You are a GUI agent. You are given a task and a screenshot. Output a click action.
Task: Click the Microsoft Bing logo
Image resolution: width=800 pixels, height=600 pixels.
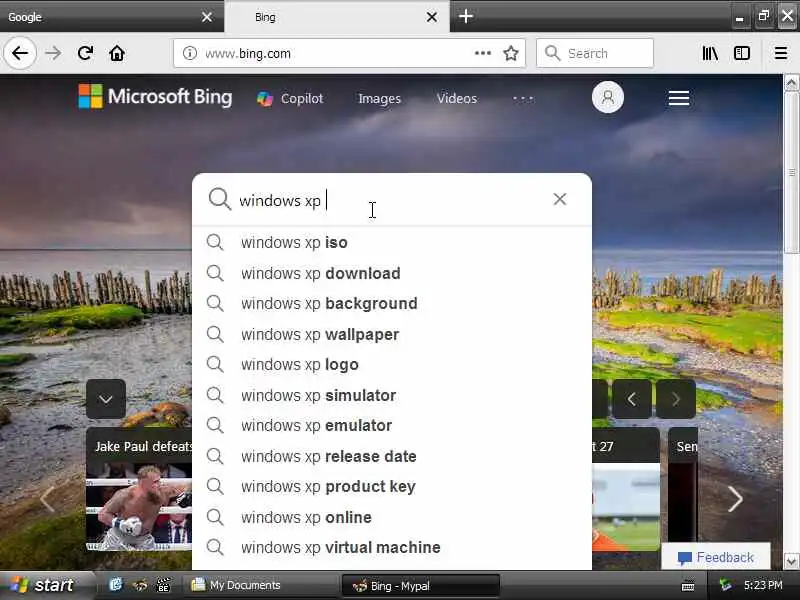coord(155,96)
